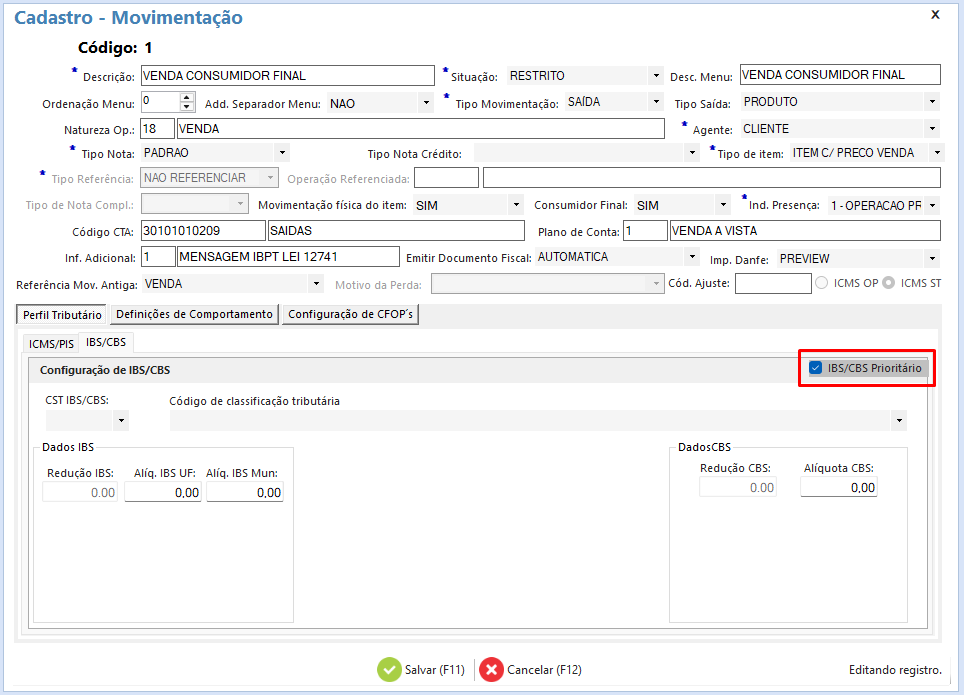Select the ICMS OP radio button
This screenshot has width=964, height=695.
(x=823, y=283)
